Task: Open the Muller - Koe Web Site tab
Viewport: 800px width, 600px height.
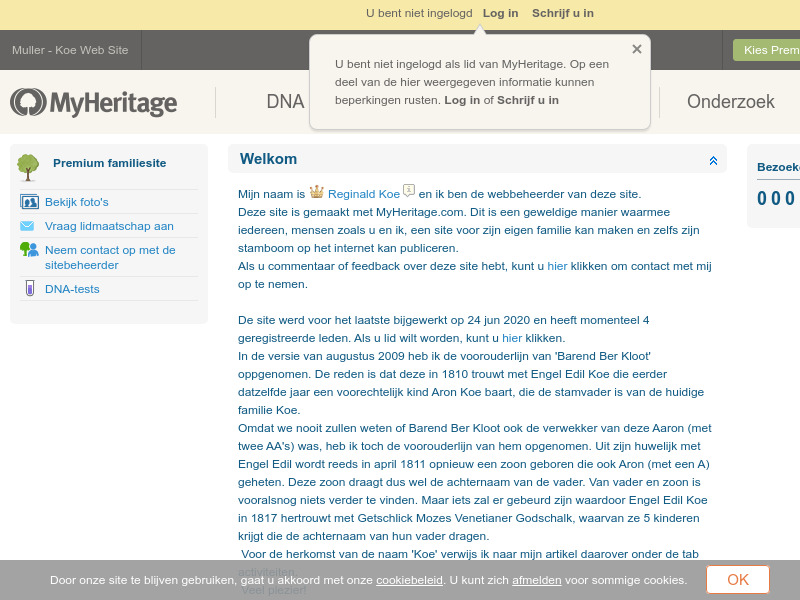Action: (70, 50)
